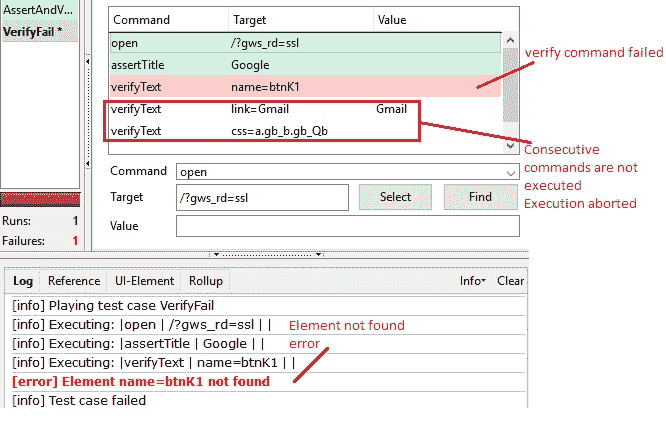The width and height of the screenshot is (666, 428).
Task: Select the assertTitle command row
Action: click(x=305, y=65)
